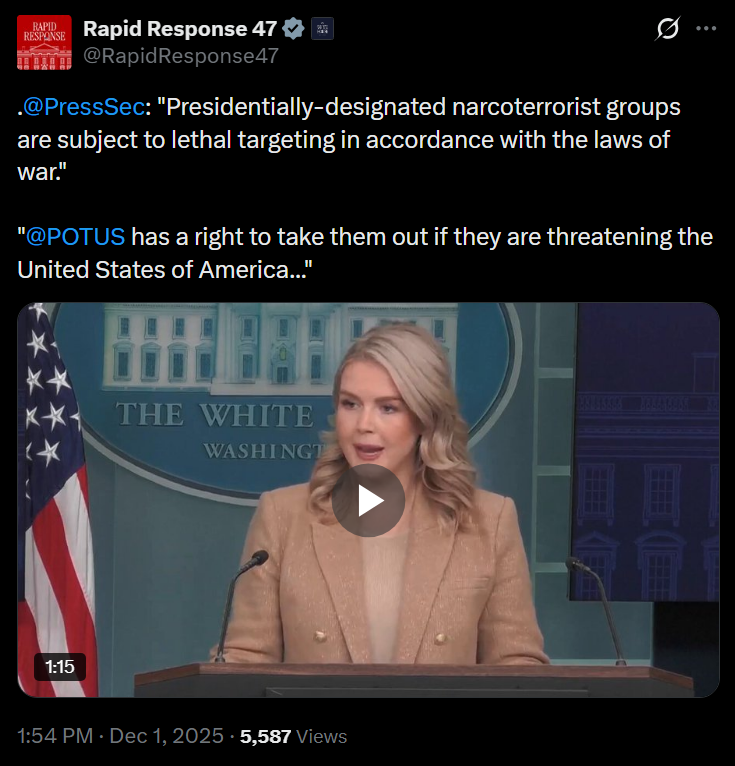Open the 1:54 PM post time link
Screen dimensions: 735x766
pos(55,736)
